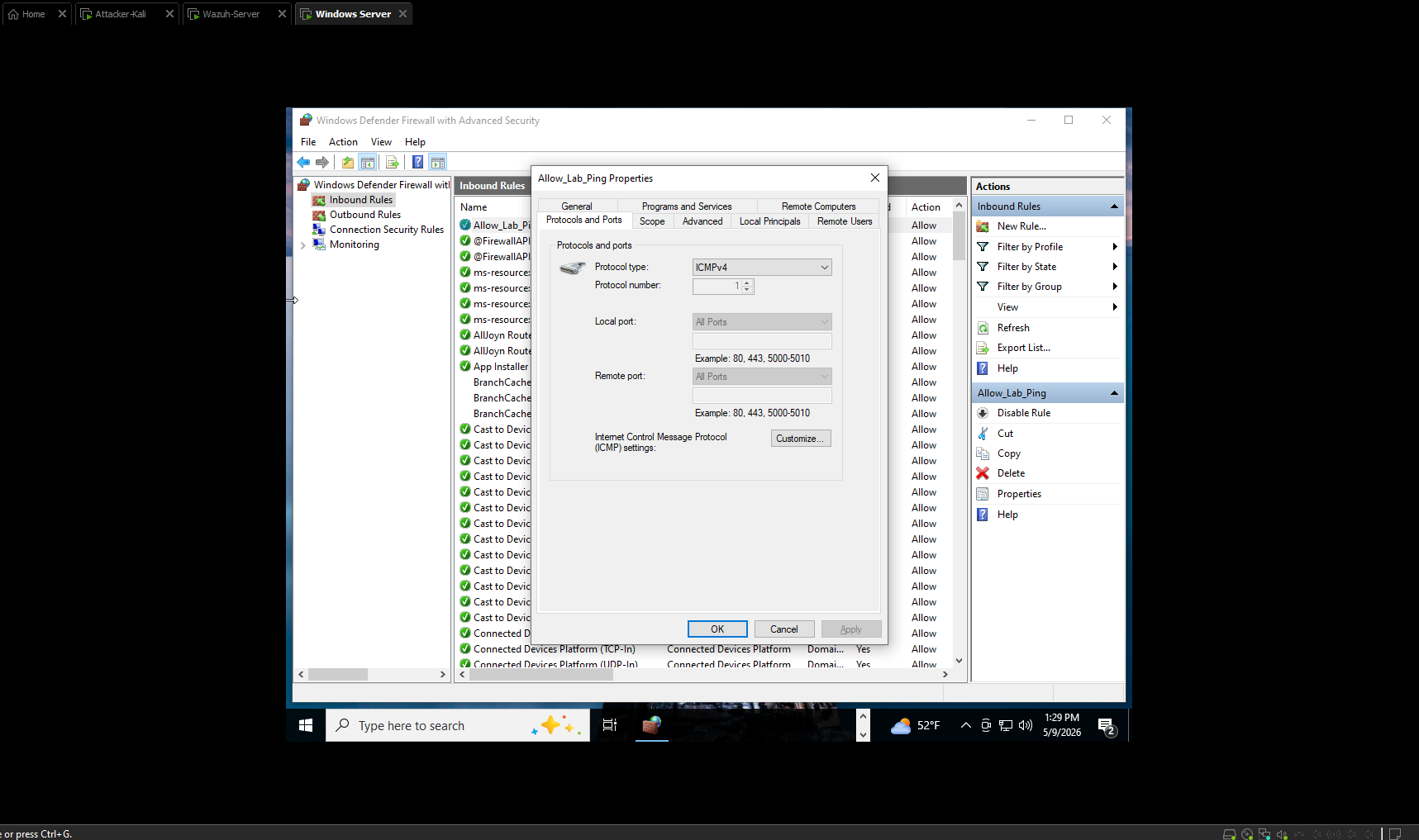Click Help icon under Allow_Lab_Ping section
Image resolution: width=1419 pixels, height=840 pixels.
tap(983, 515)
